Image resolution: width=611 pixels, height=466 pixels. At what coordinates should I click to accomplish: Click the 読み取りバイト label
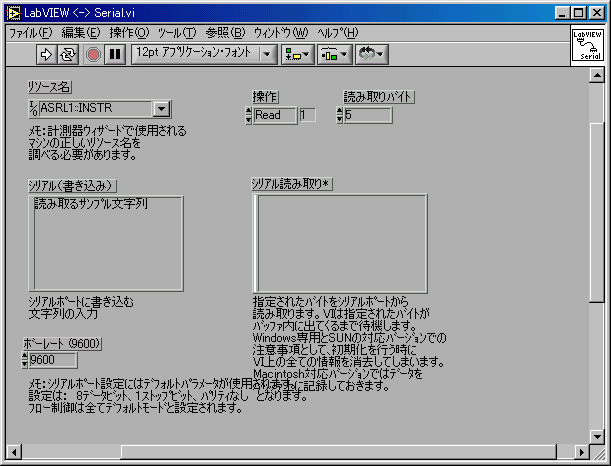tap(378, 97)
